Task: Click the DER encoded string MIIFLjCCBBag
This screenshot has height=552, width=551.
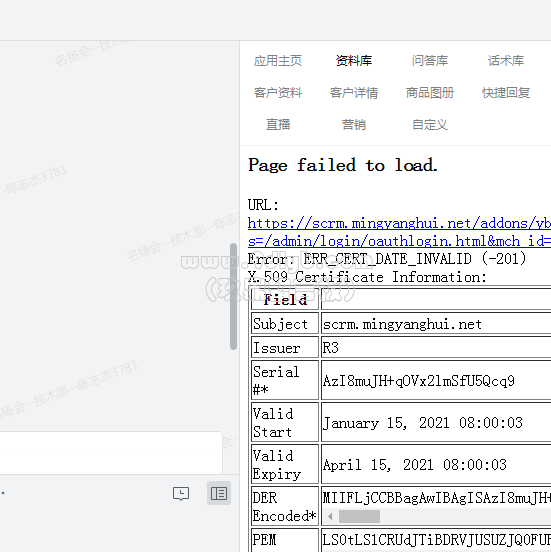Action: coord(437,498)
